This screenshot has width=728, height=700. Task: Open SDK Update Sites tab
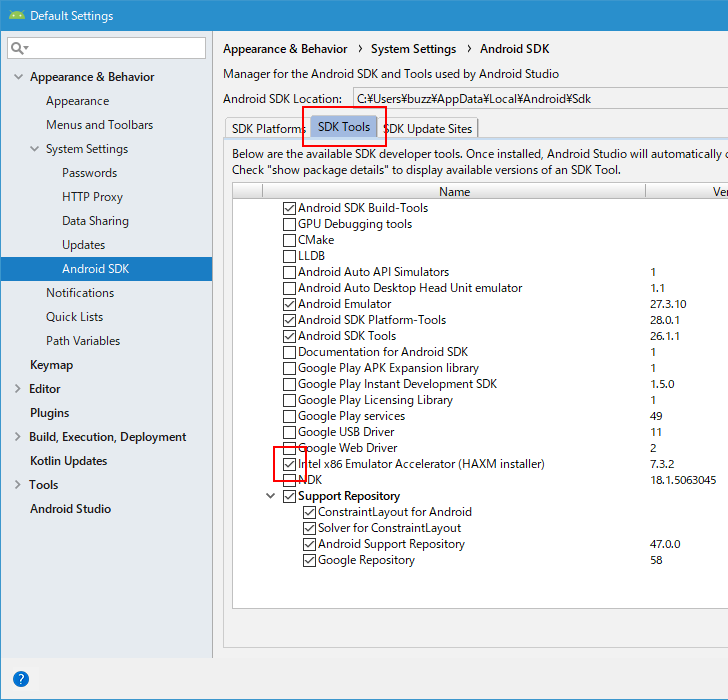(x=428, y=129)
